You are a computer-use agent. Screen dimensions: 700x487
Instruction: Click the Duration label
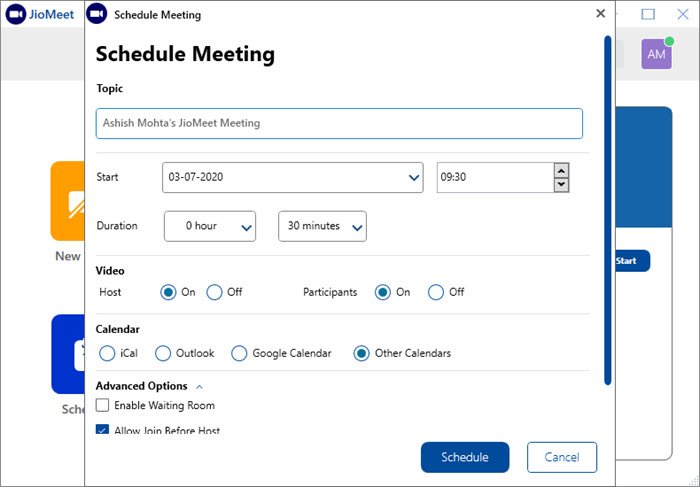click(x=117, y=225)
